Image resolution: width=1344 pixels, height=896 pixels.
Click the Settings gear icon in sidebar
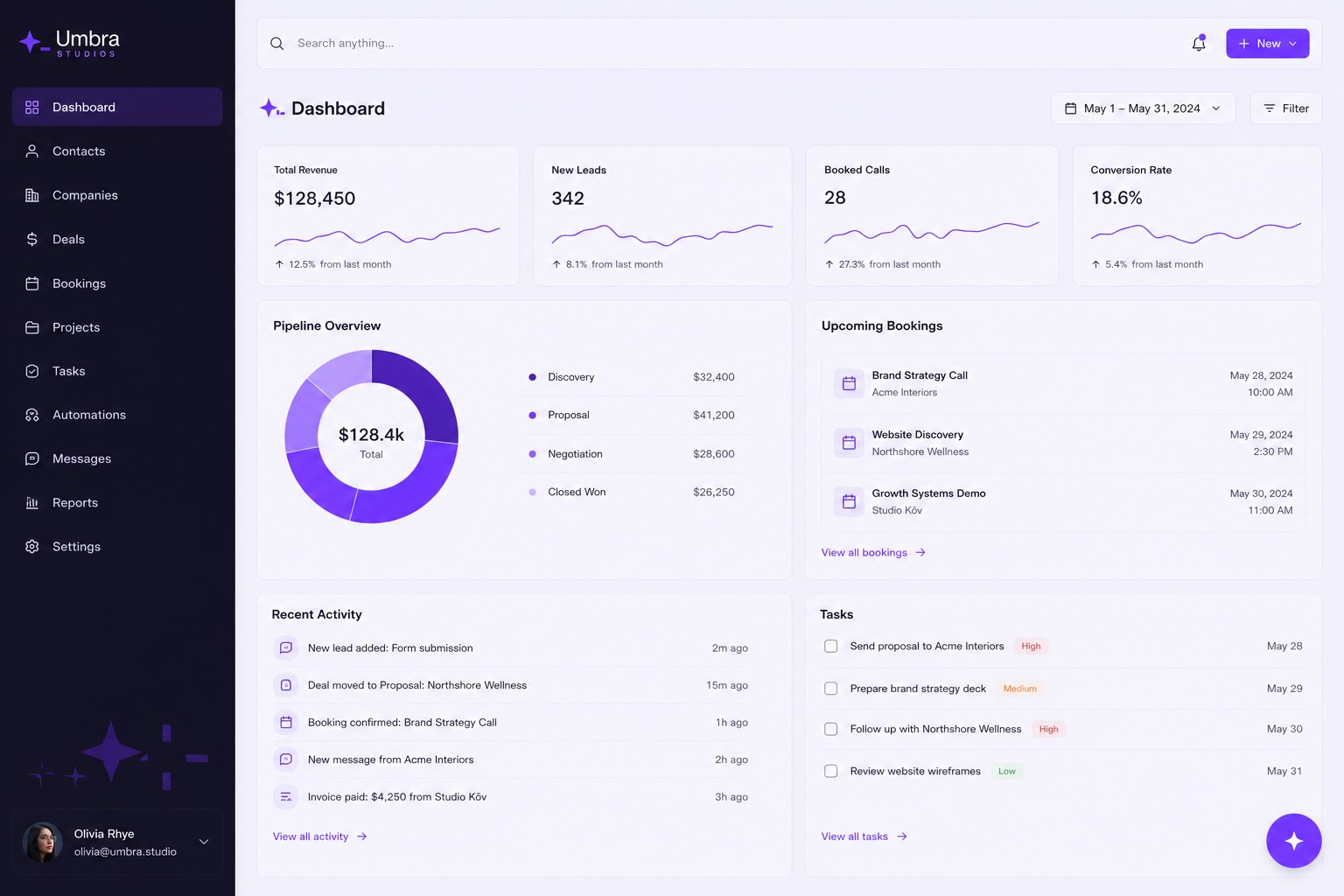pos(32,546)
